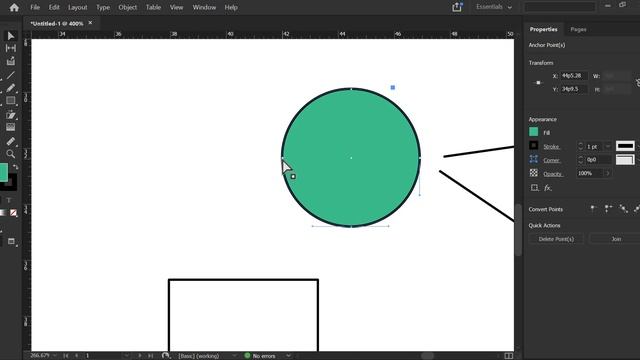Open the stroke weight dropdown
The width and height of the screenshot is (640, 360).
608,146
